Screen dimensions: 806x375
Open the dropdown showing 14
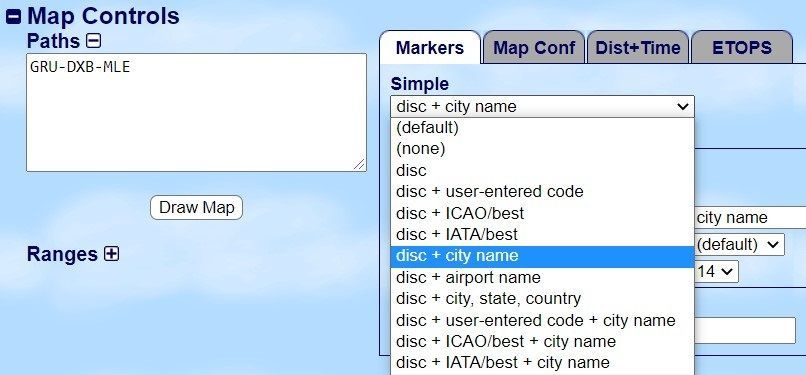[x=717, y=272]
